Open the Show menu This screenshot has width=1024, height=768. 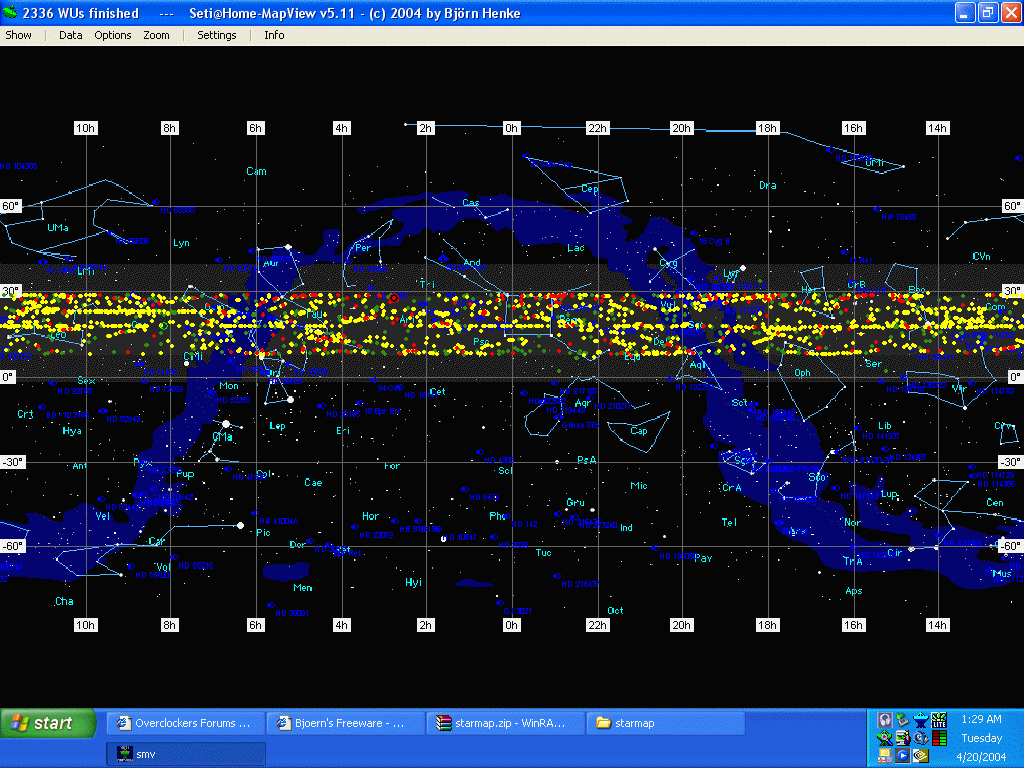pos(18,35)
